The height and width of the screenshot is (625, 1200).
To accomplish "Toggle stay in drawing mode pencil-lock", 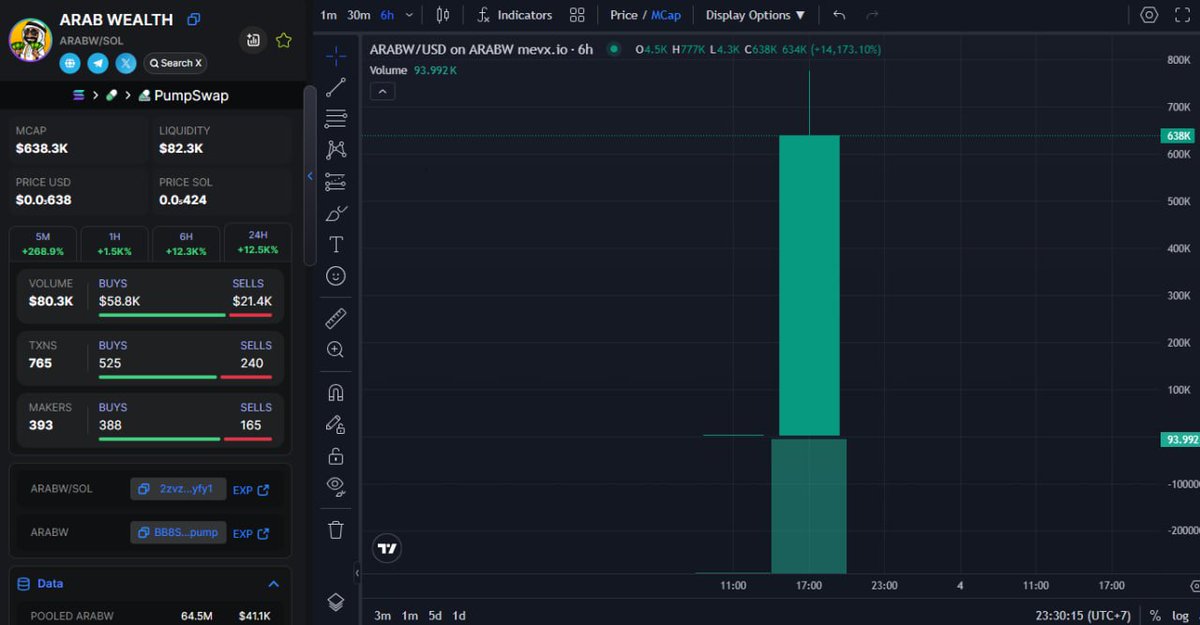I will 336,424.
